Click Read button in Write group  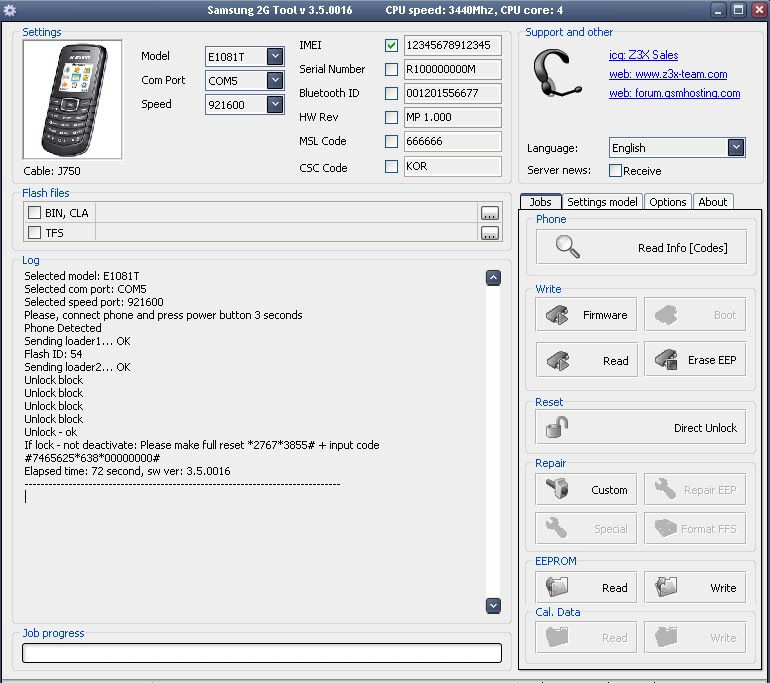point(586,361)
